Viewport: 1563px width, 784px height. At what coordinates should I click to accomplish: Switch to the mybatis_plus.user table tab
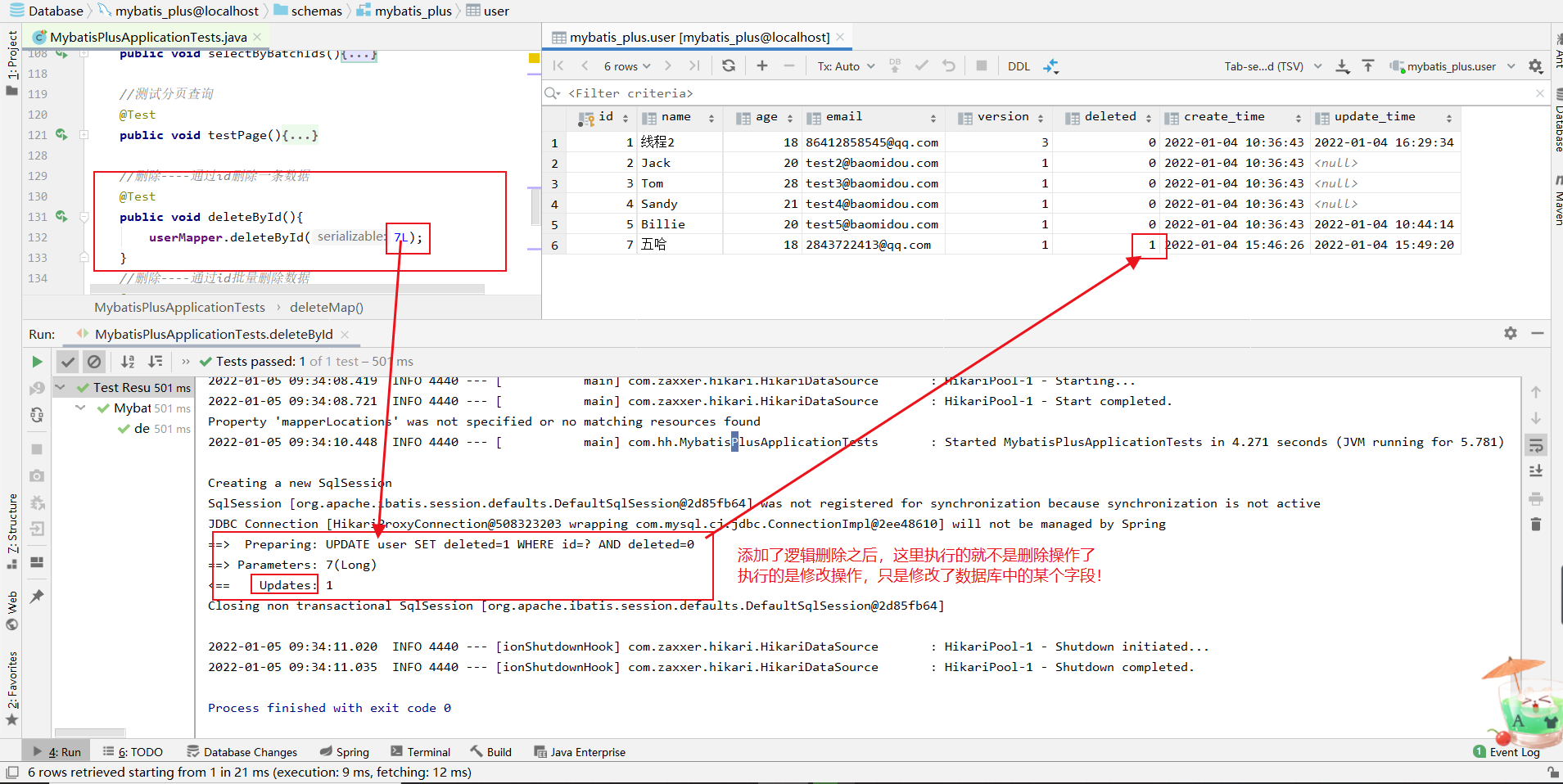pyautogui.click(x=699, y=37)
